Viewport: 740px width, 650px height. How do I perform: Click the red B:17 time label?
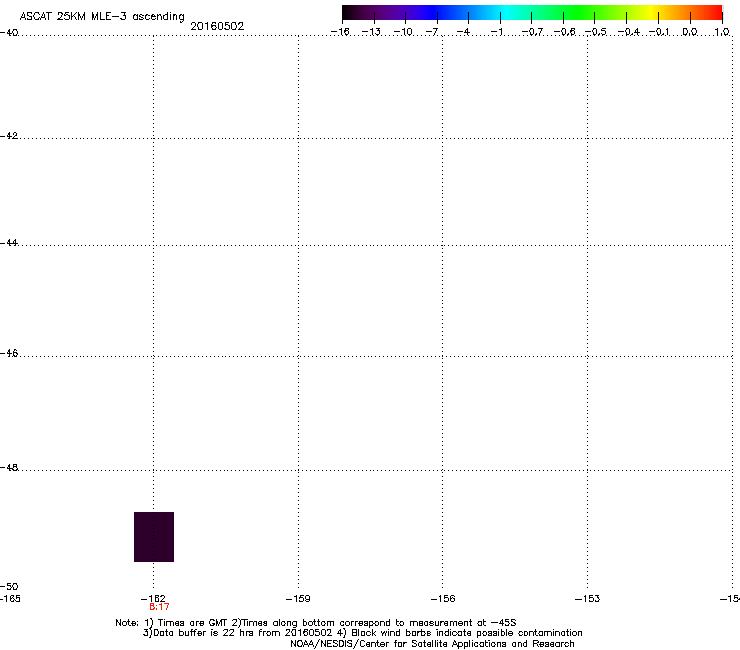[159, 607]
